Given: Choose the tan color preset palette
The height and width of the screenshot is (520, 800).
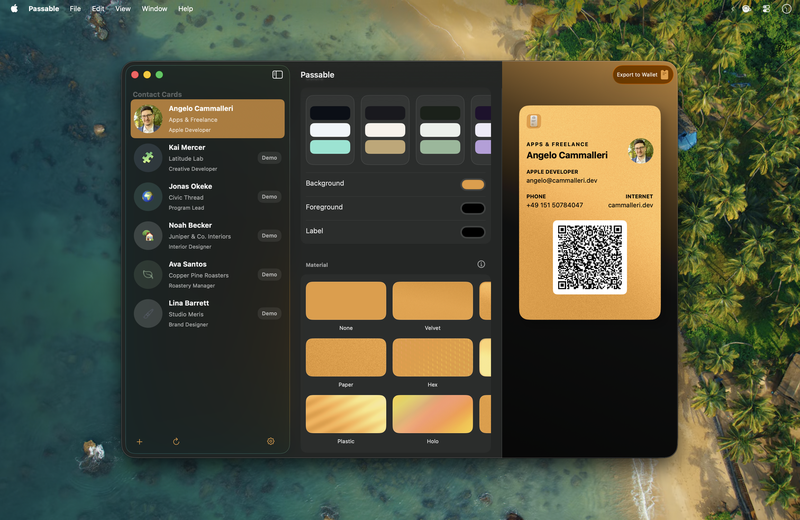Looking at the screenshot, I should 385,130.
